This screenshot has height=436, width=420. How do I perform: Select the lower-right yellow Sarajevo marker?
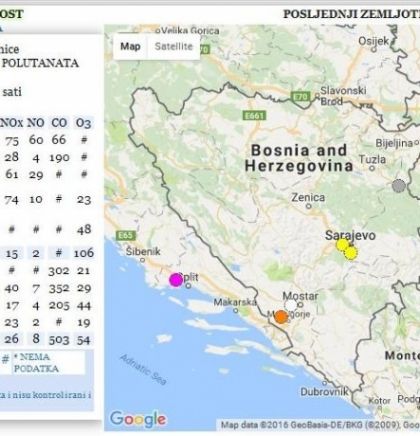click(351, 253)
